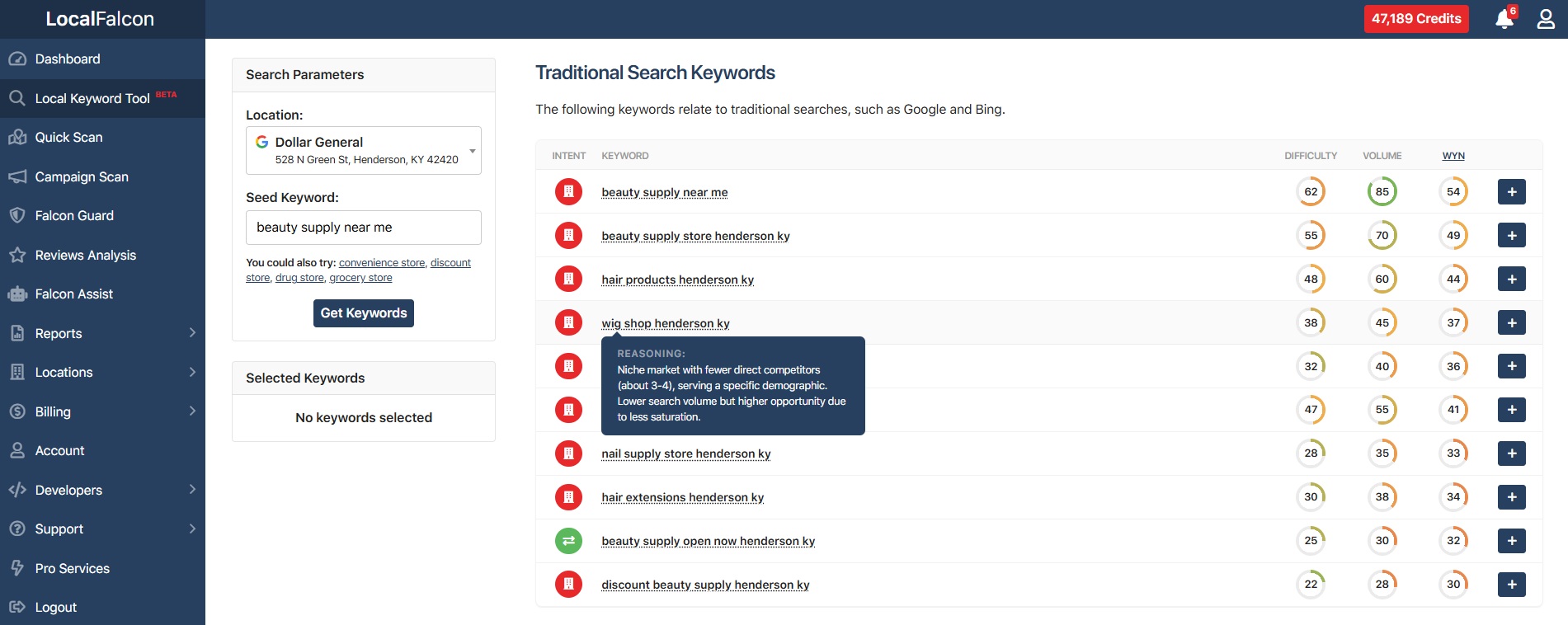Viewport: 1568px width, 625px height.
Task: Expand the Locations menu chevron
Action: [x=192, y=372]
